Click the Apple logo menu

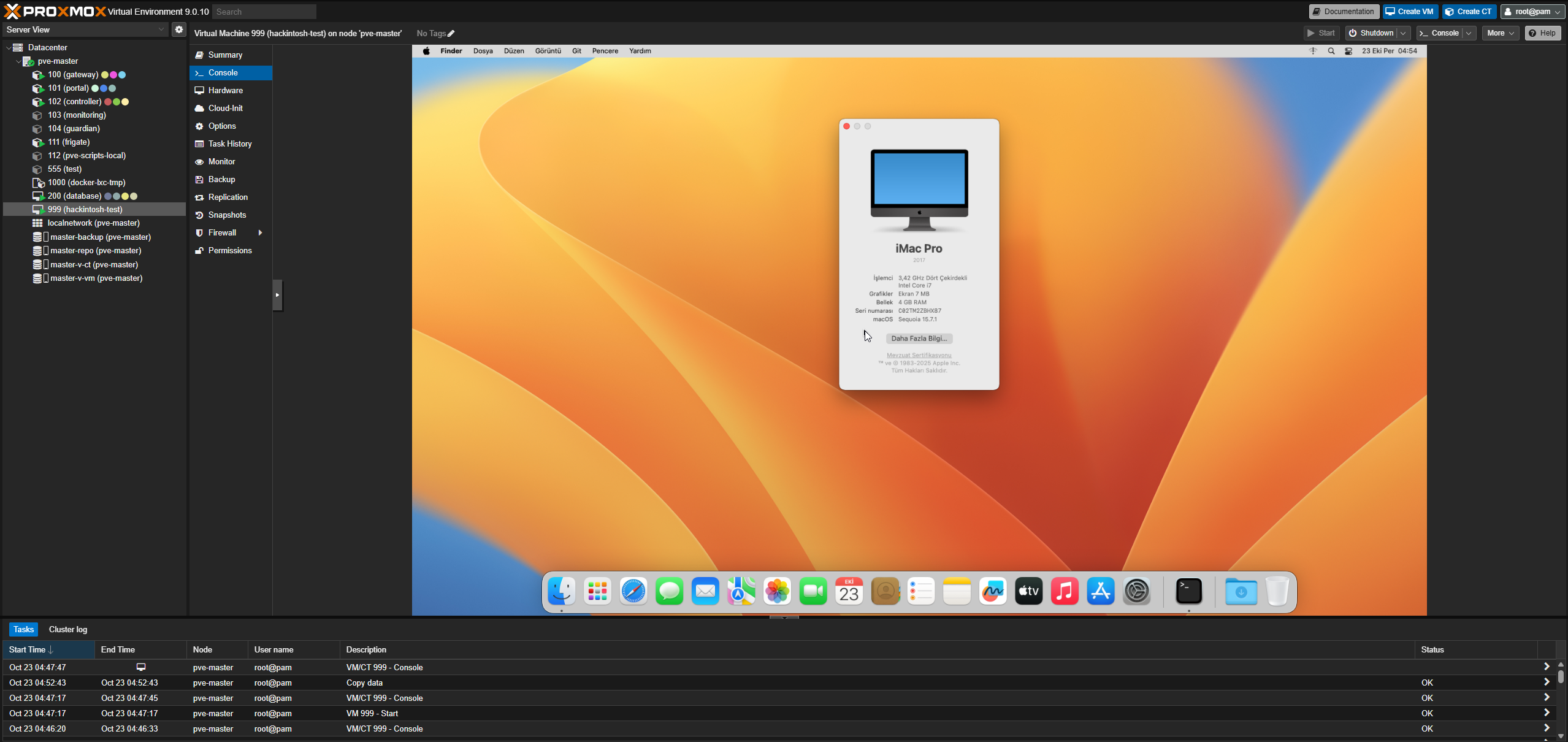click(x=426, y=51)
